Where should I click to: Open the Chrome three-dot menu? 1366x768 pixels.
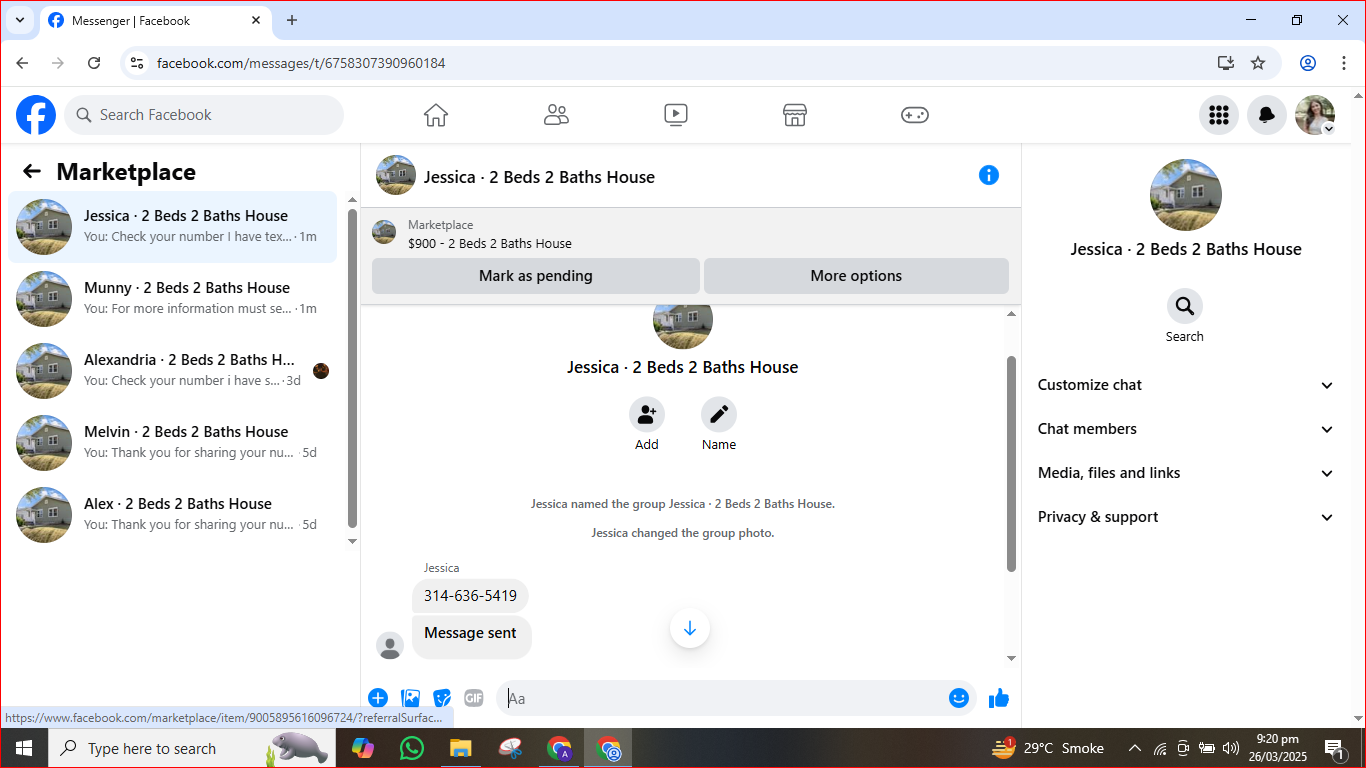[1344, 63]
